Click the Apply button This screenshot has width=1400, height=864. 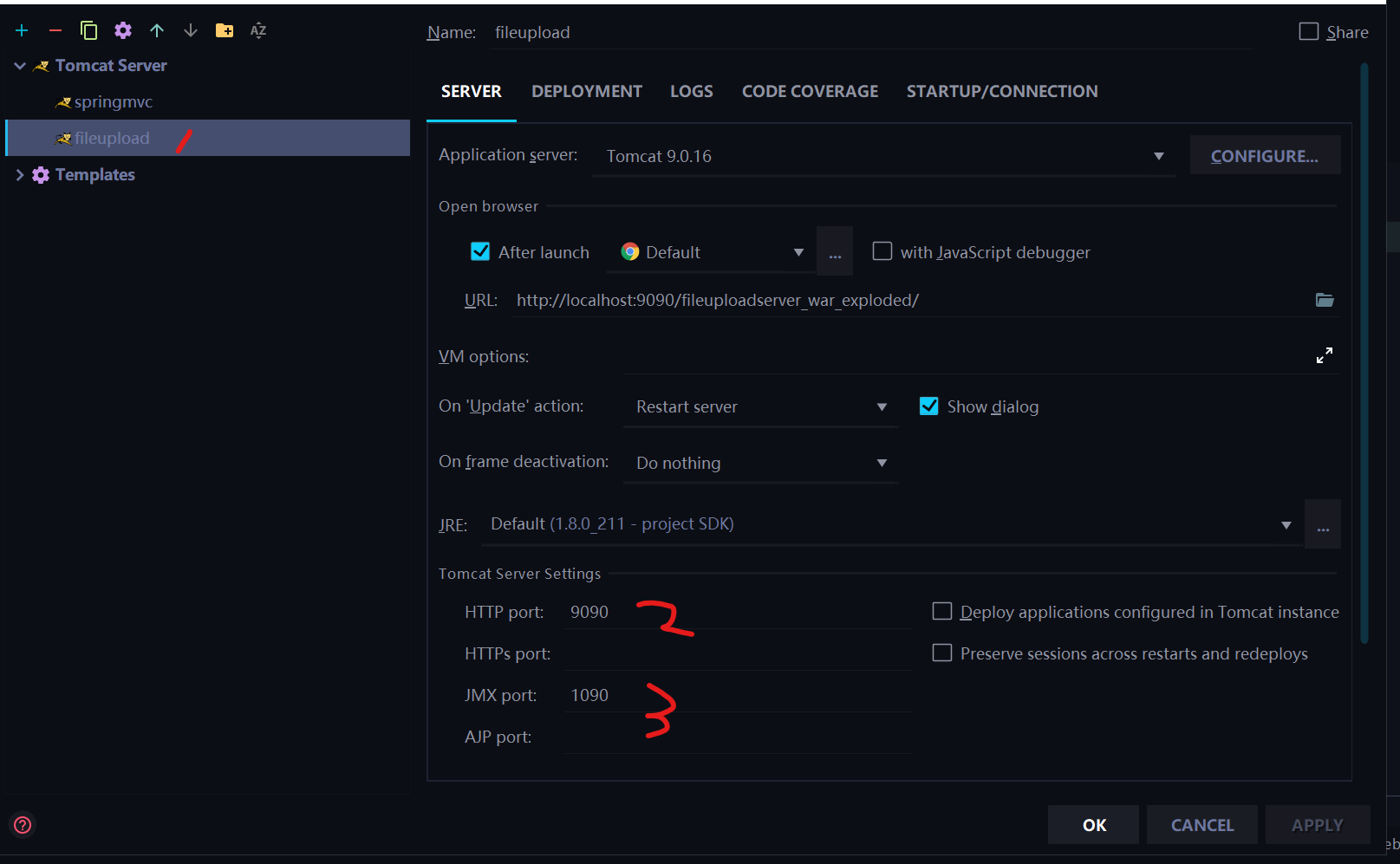pyautogui.click(x=1318, y=825)
